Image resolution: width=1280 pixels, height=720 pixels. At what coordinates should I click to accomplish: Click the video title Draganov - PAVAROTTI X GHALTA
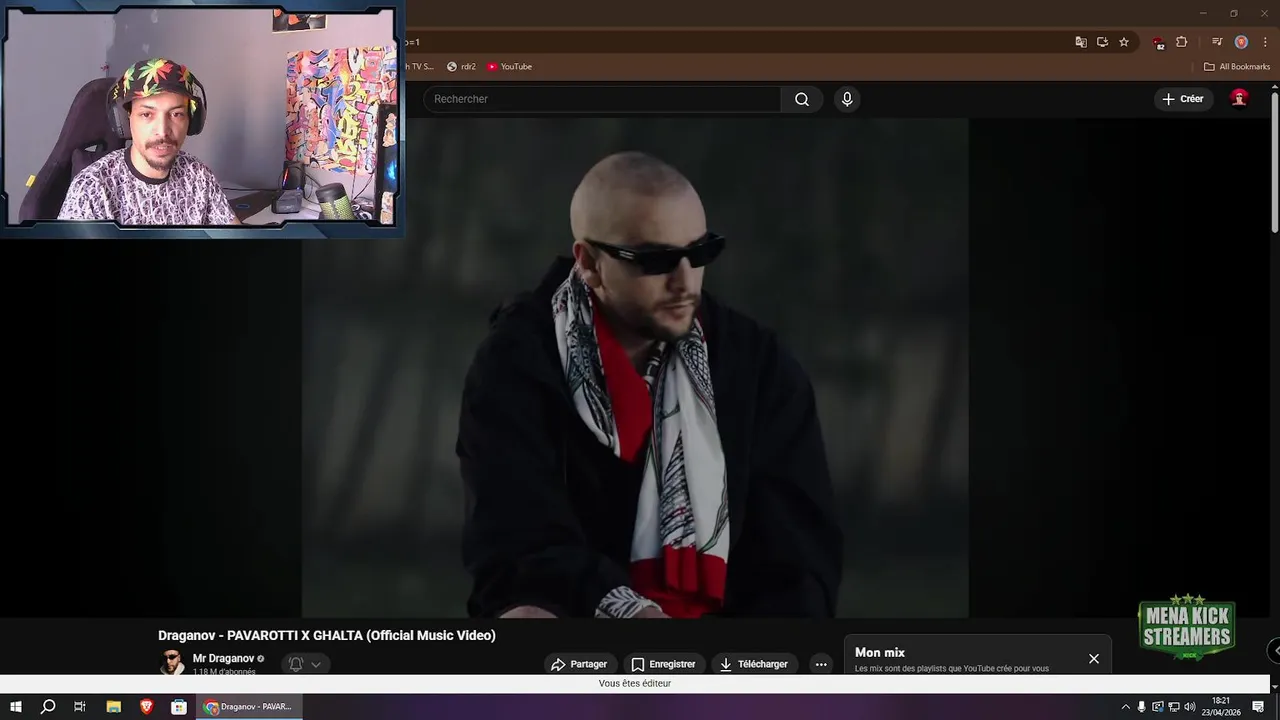[x=327, y=635]
